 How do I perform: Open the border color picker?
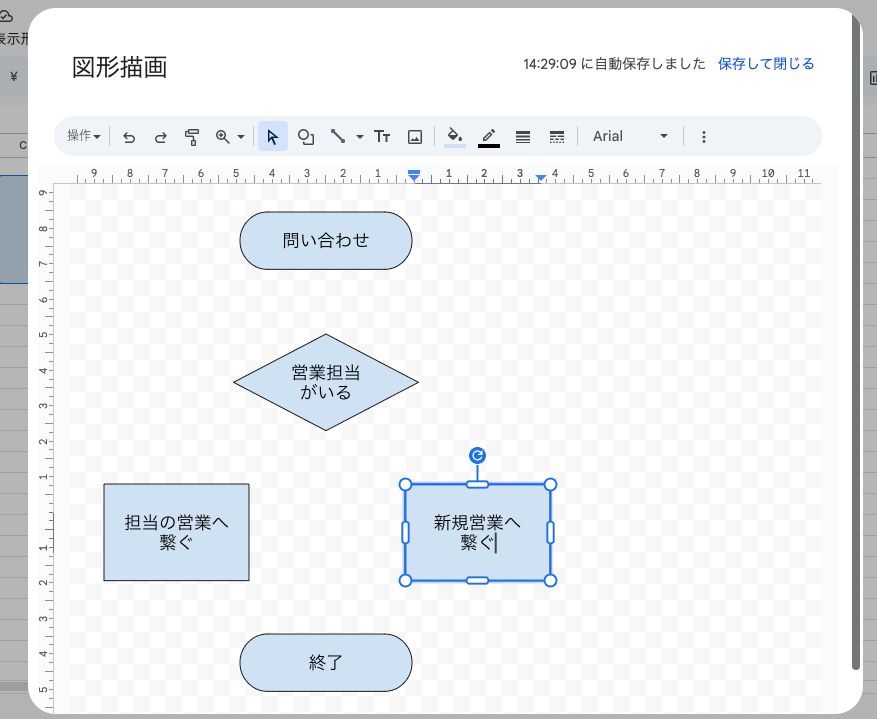[488, 136]
